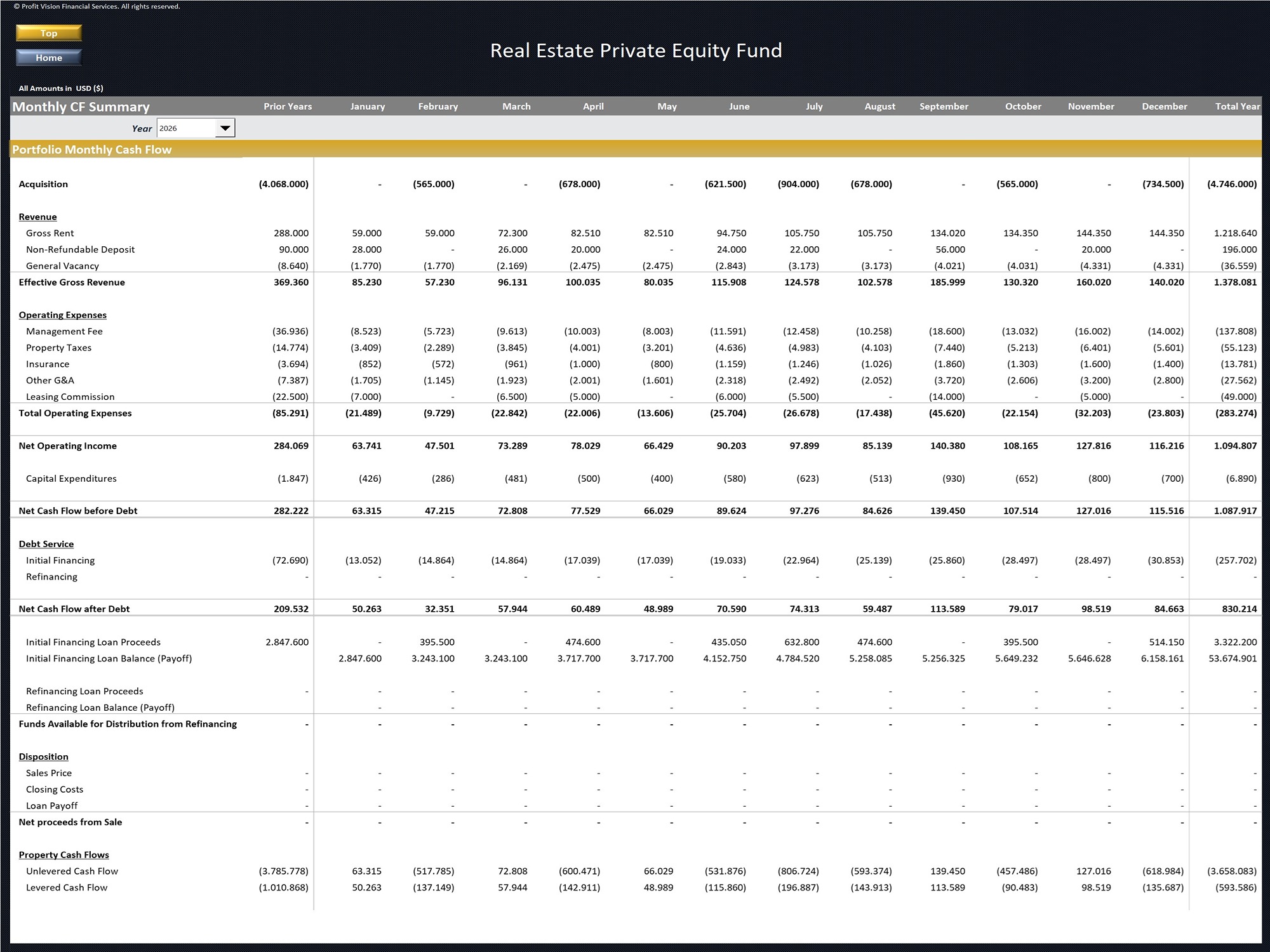Click the Operating Expenses section label
The image size is (1270, 952).
click(62, 315)
